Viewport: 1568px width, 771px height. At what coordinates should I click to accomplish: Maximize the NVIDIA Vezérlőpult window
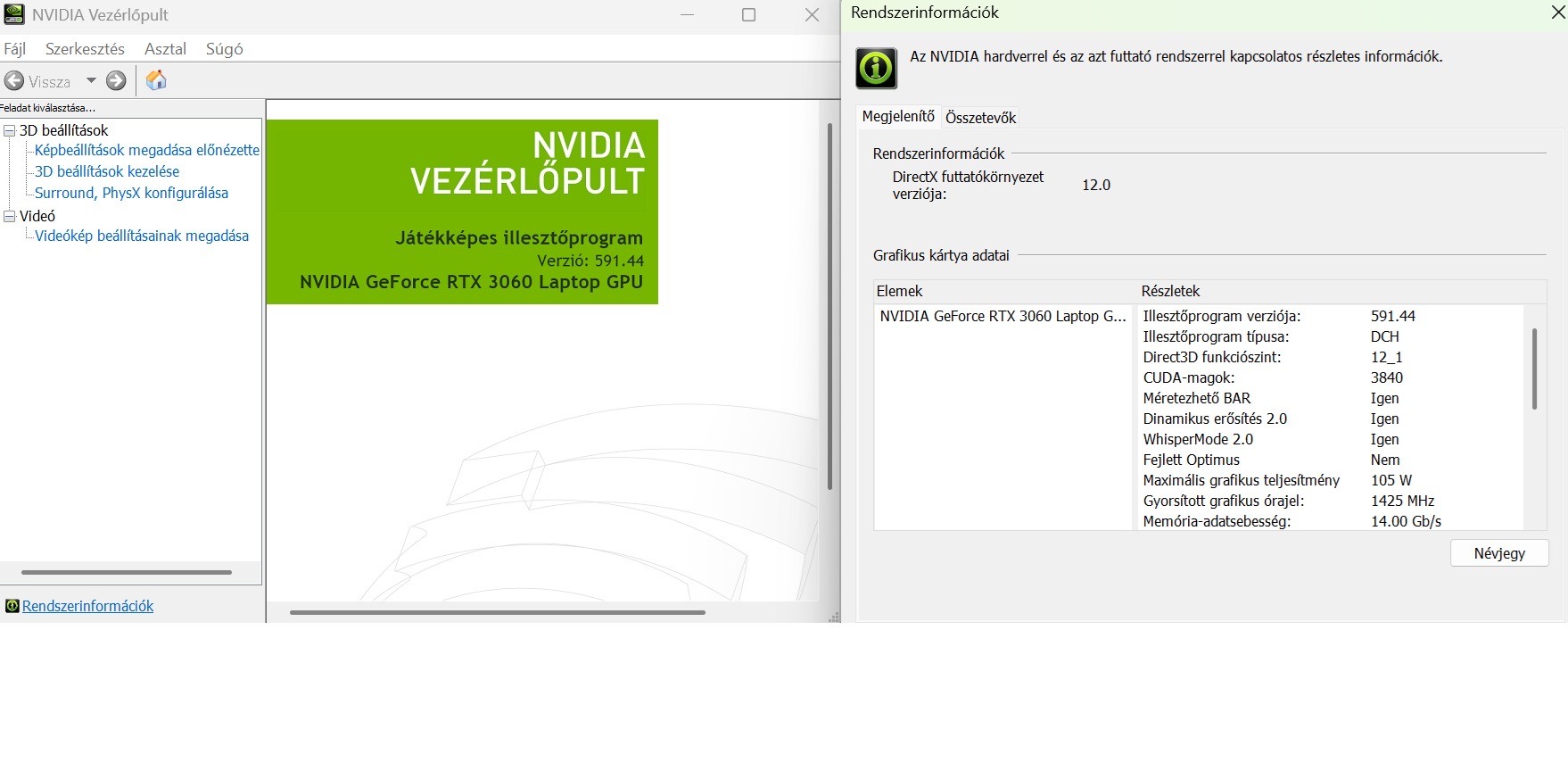coord(748,14)
